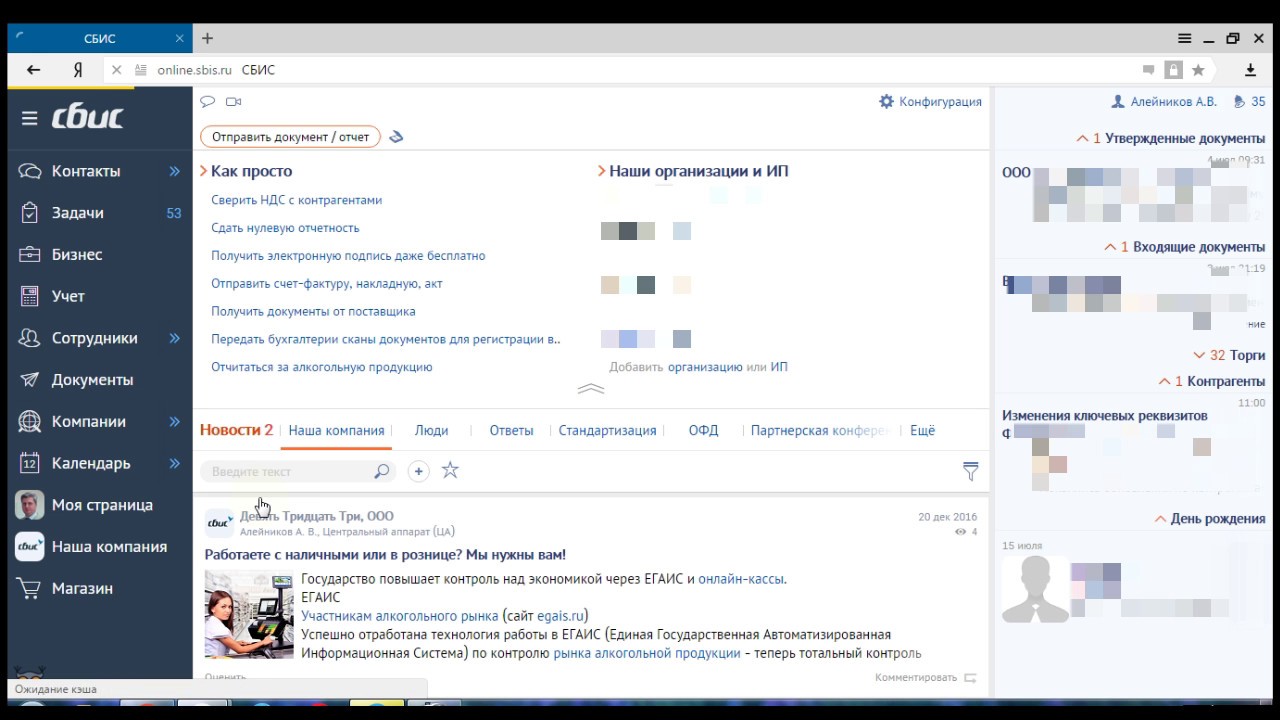Screen dimensions: 1280x720
Task: Click the Конфигурация gear icon
Action: [x=886, y=101]
